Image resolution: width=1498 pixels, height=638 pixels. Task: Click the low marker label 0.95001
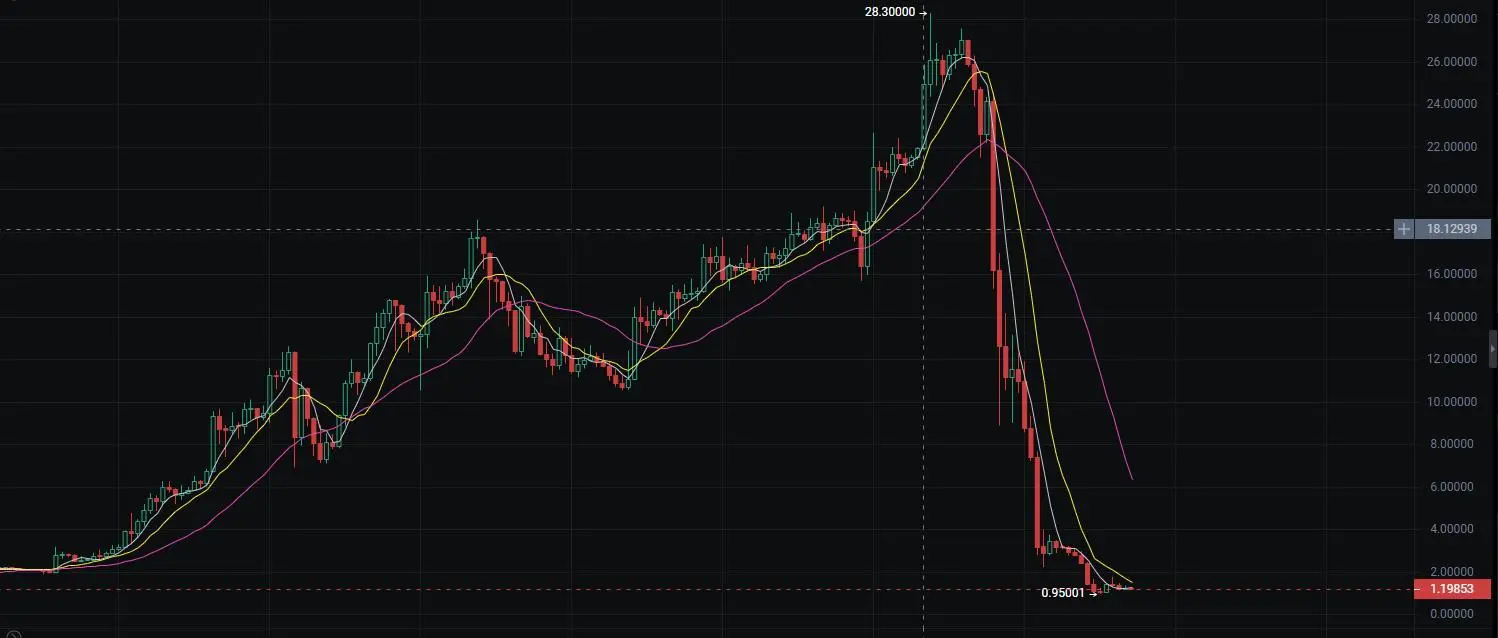pos(1062,592)
